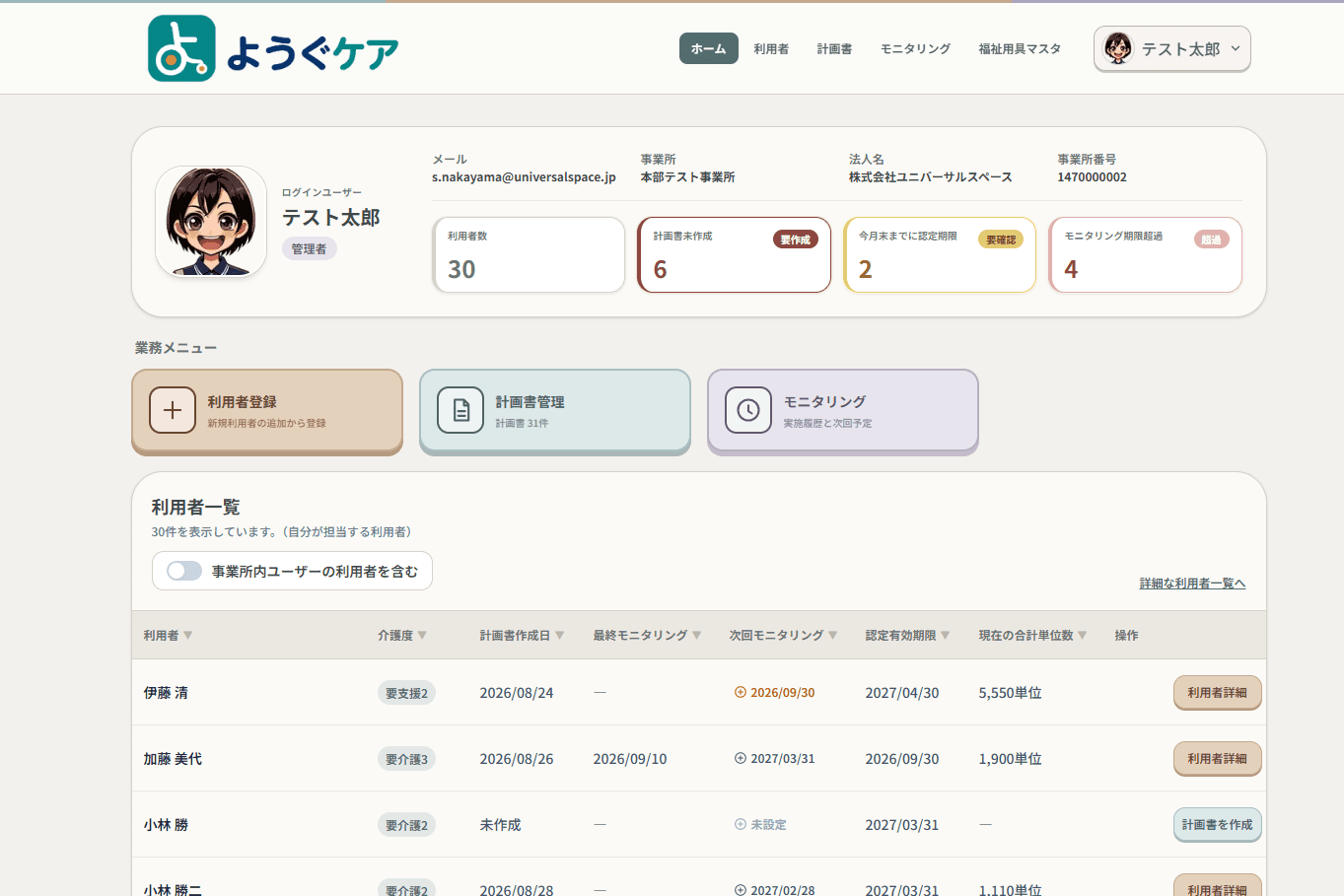
Task: Click the 要作成 badge
Action: pos(795,240)
